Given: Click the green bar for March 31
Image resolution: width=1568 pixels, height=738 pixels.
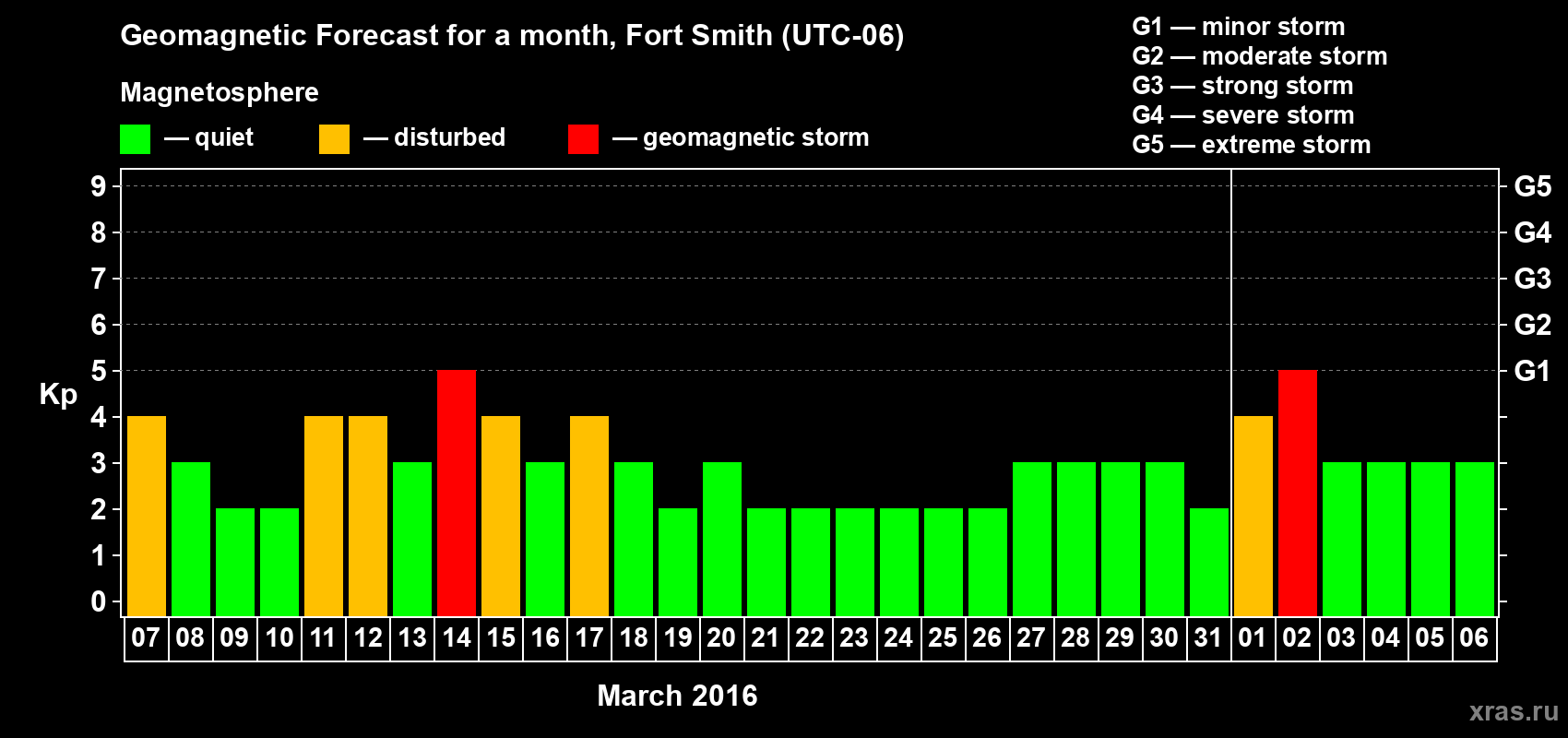Looking at the screenshot, I should pyautogui.click(x=1209, y=562).
